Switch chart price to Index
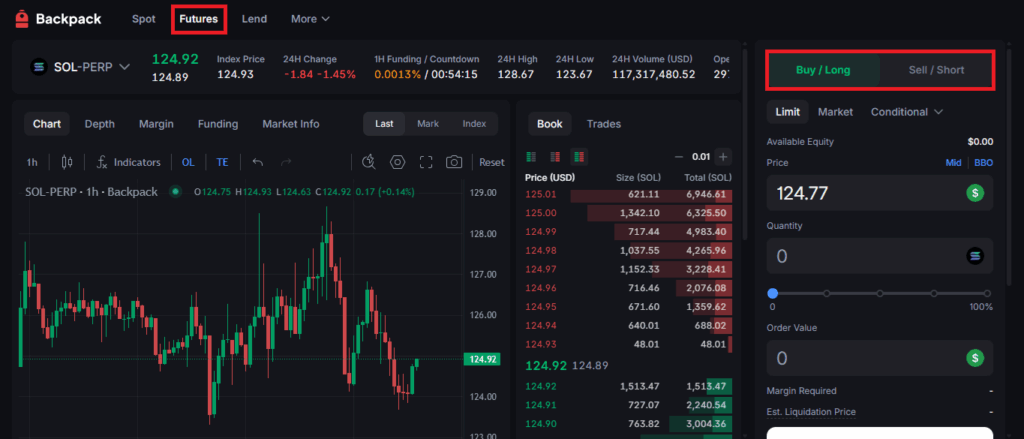Viewport: 1024px width, 439px height. pos(474,124)
